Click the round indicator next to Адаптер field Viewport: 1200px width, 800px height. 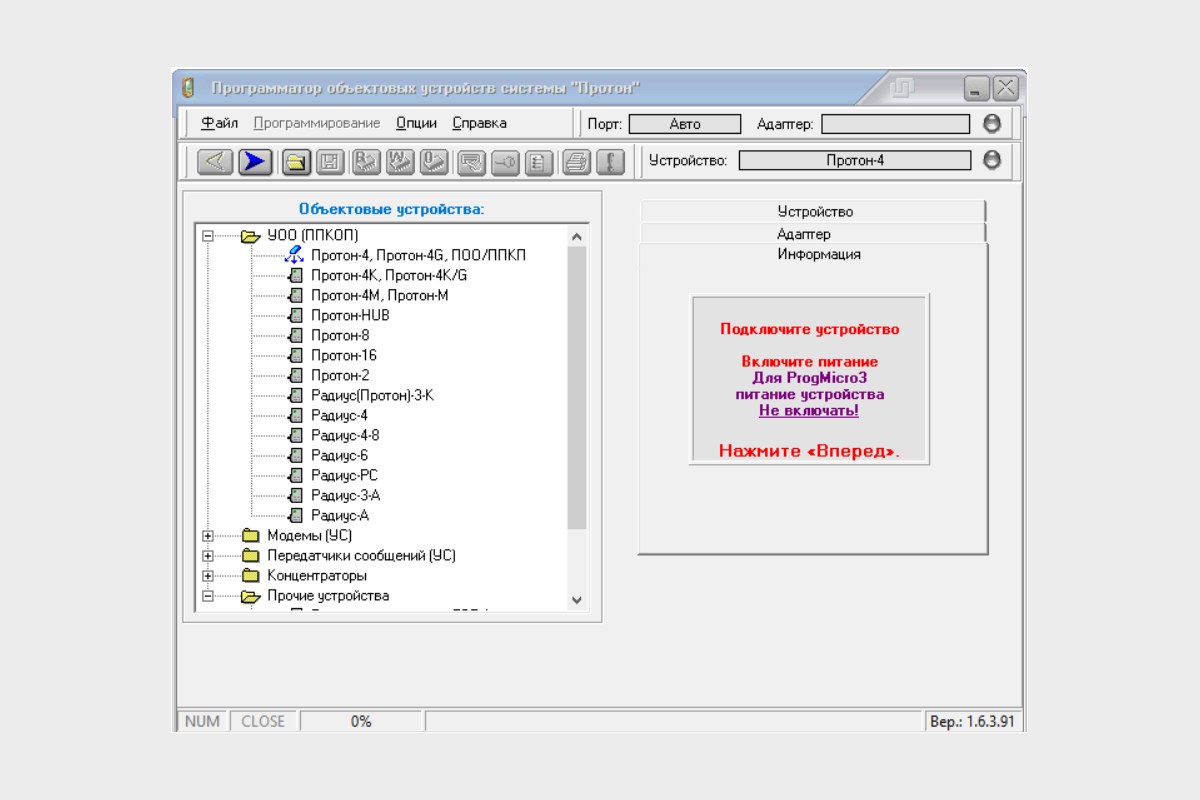pyautogui.click(x=991, y=123)
